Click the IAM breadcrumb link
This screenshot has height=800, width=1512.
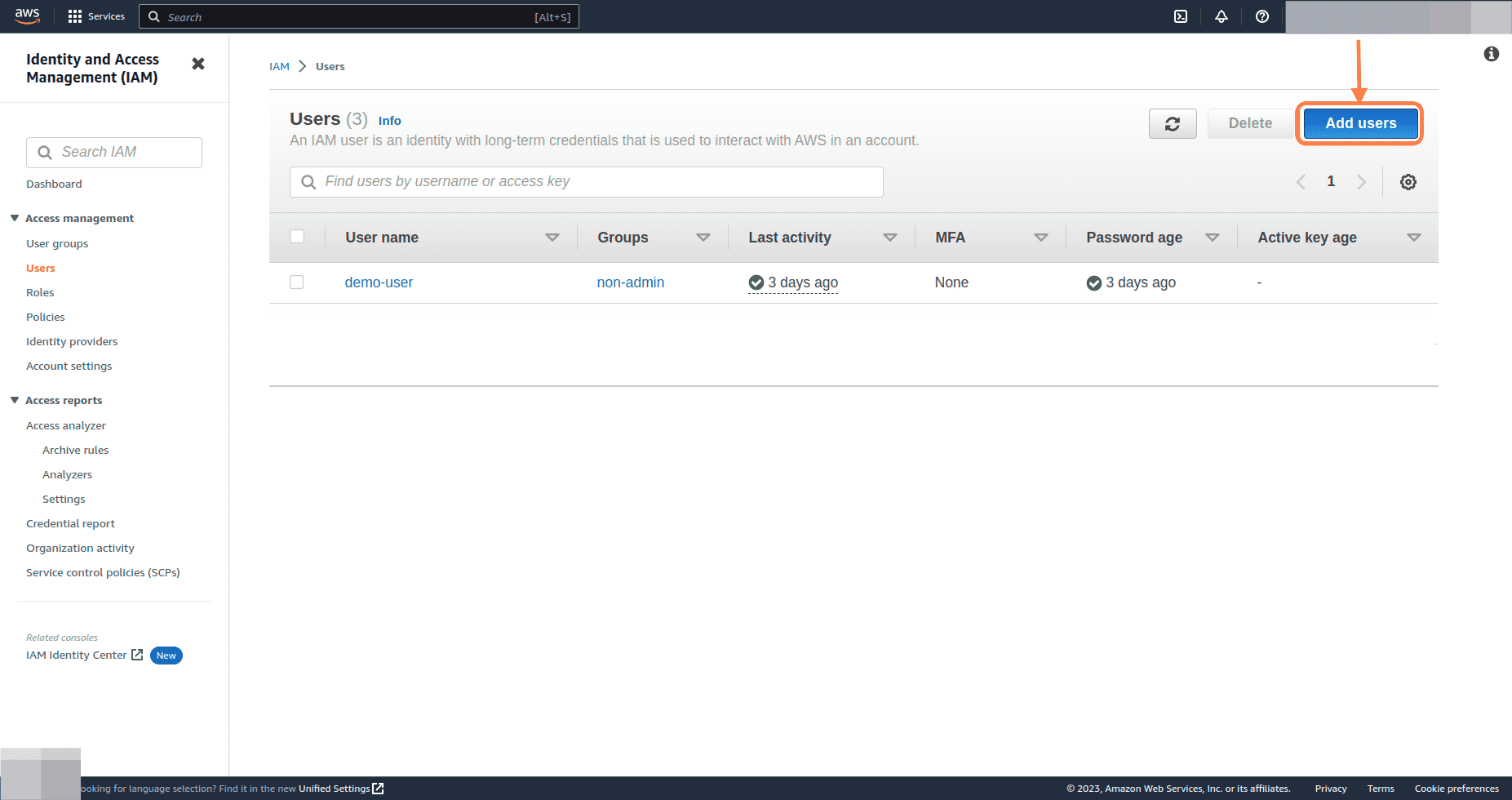(279, 66)
